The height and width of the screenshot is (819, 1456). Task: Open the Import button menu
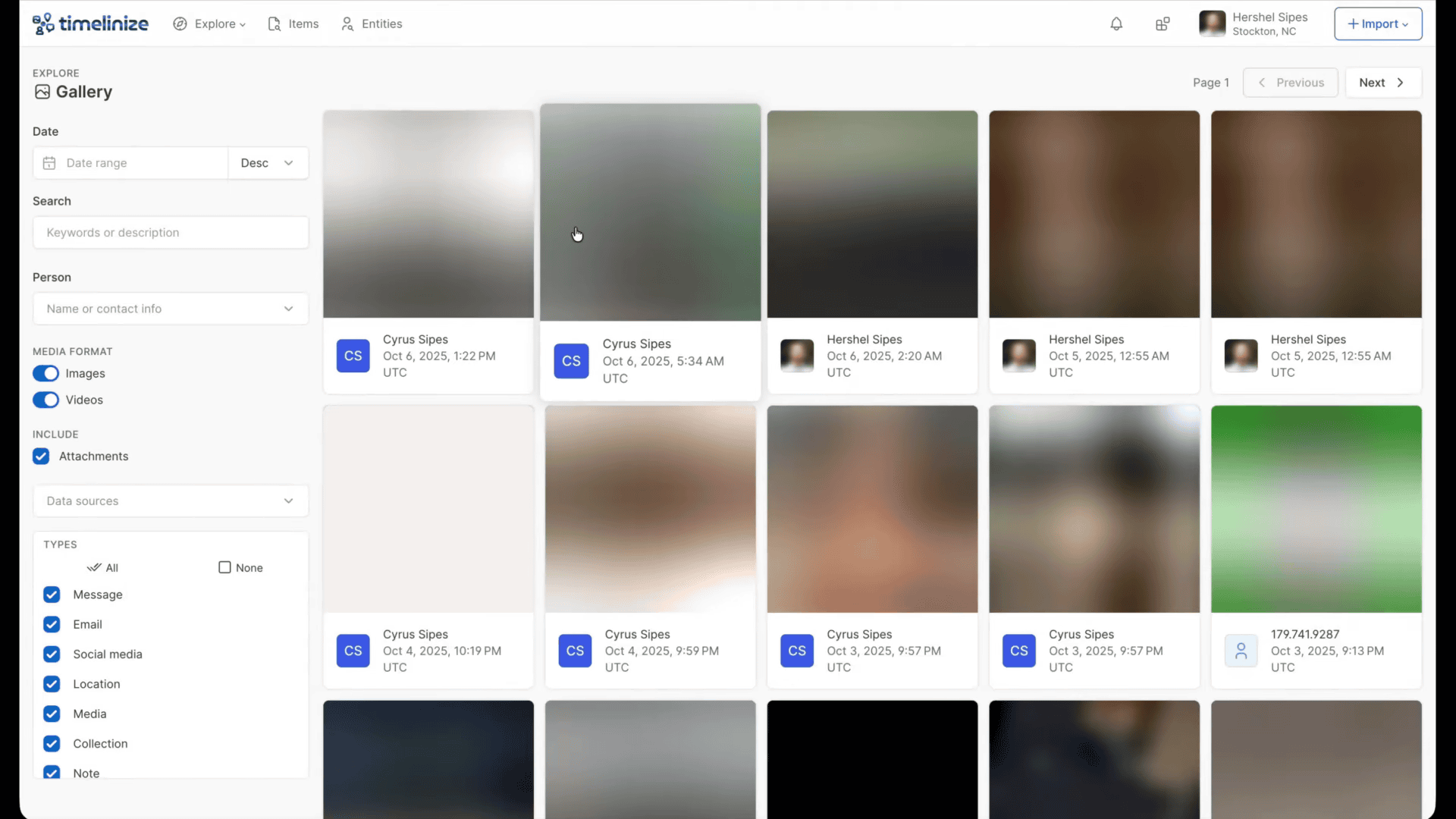(1378, 24)
